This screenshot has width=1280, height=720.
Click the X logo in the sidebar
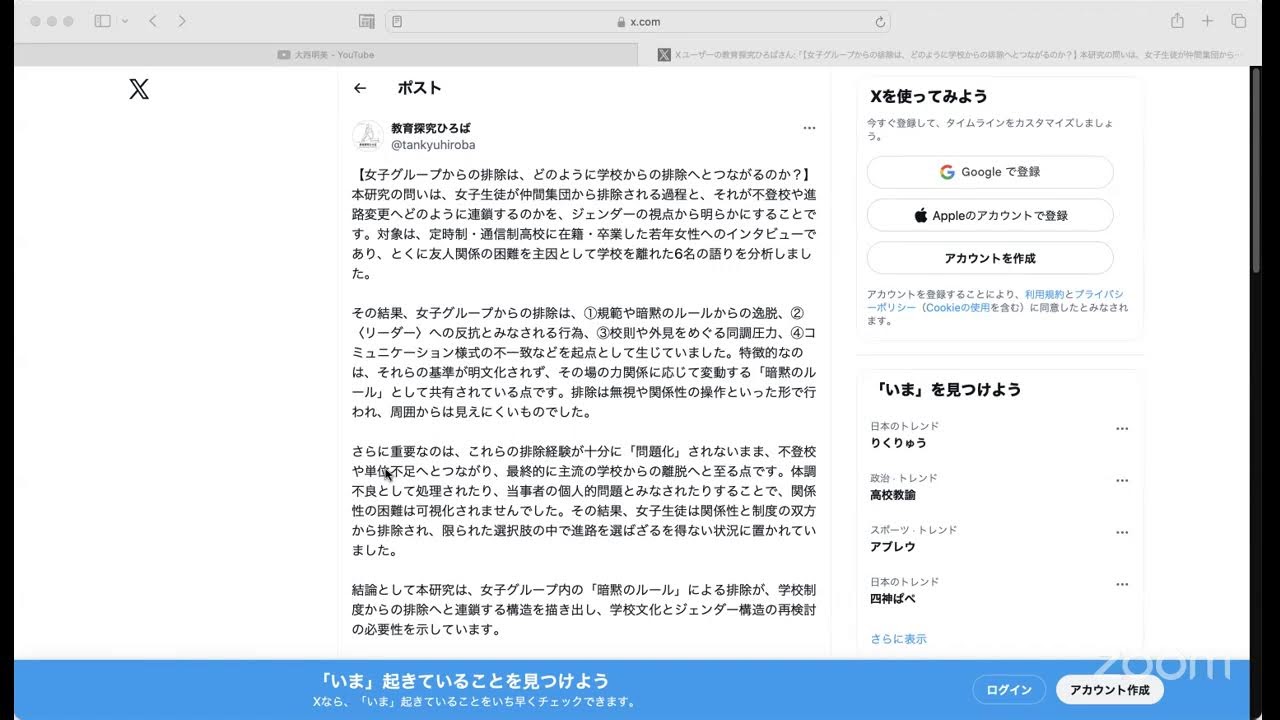139,89
